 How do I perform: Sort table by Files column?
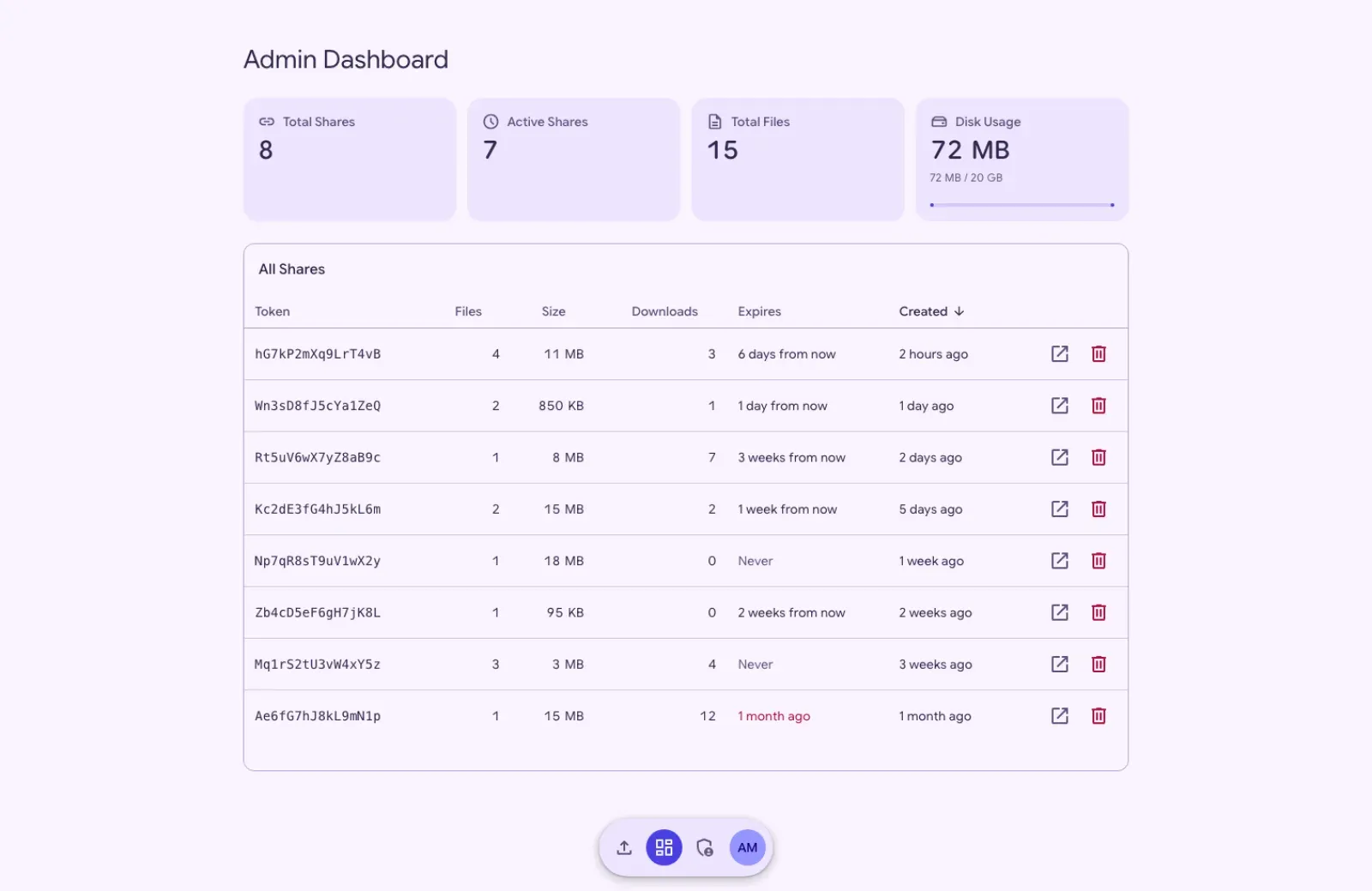pos(468,311)
